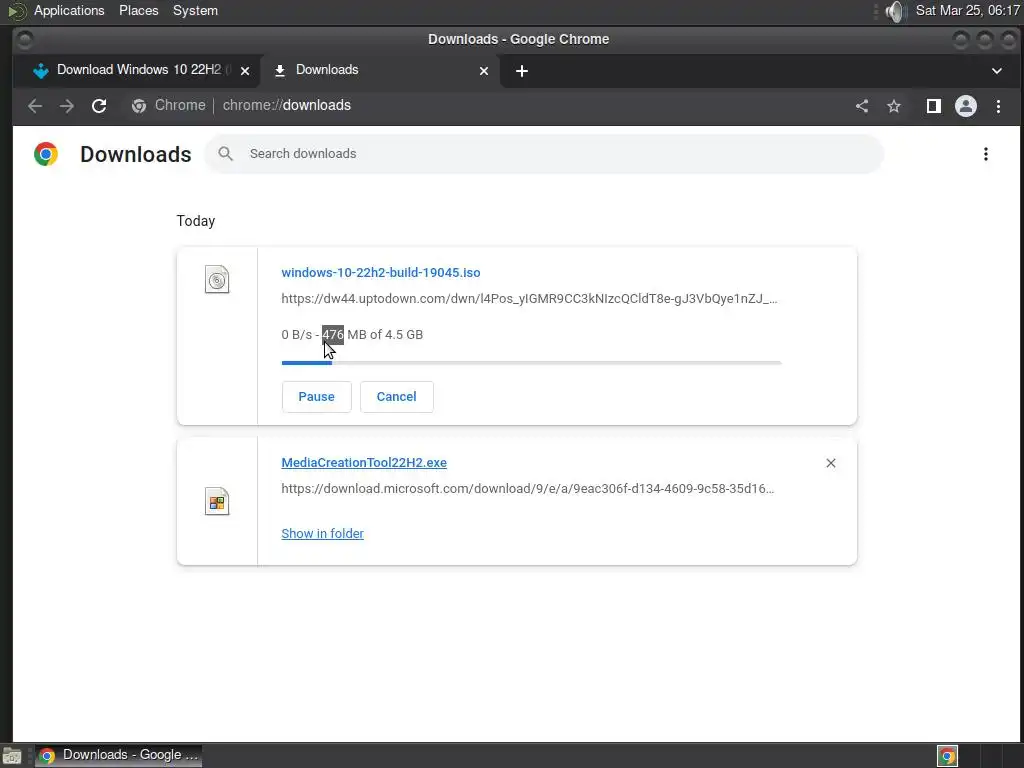Open the Places menu

tap(138, 10)
